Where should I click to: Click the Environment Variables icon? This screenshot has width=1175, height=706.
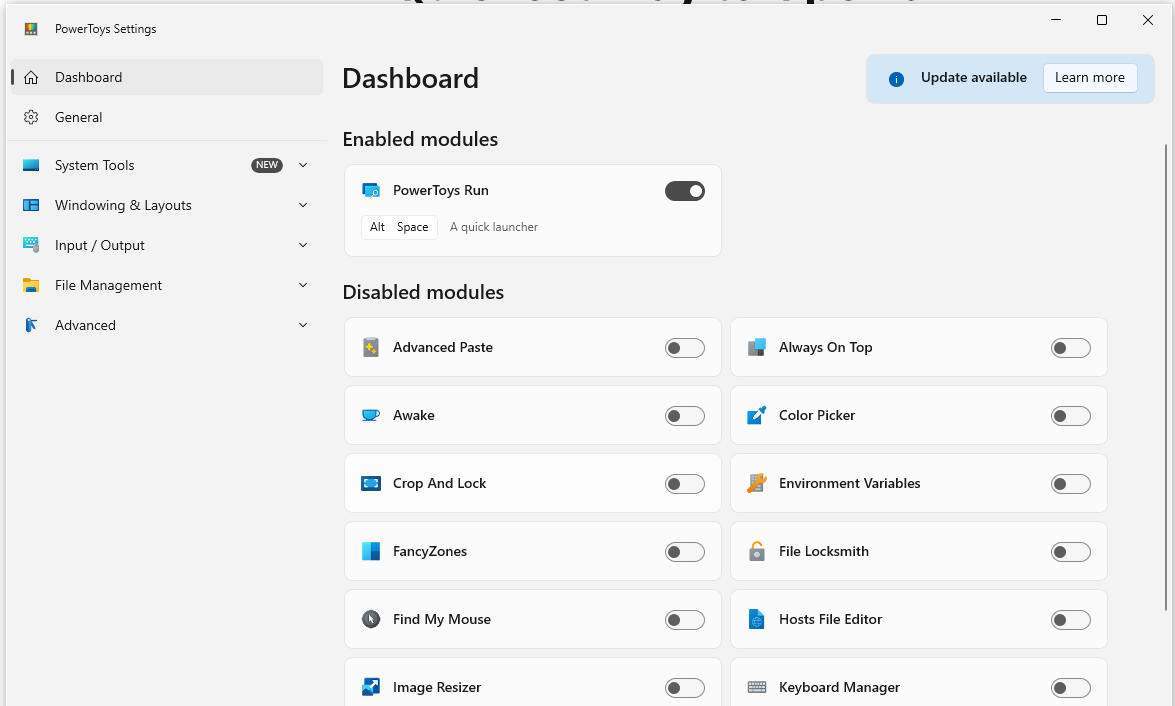click(x=757, y=483)
